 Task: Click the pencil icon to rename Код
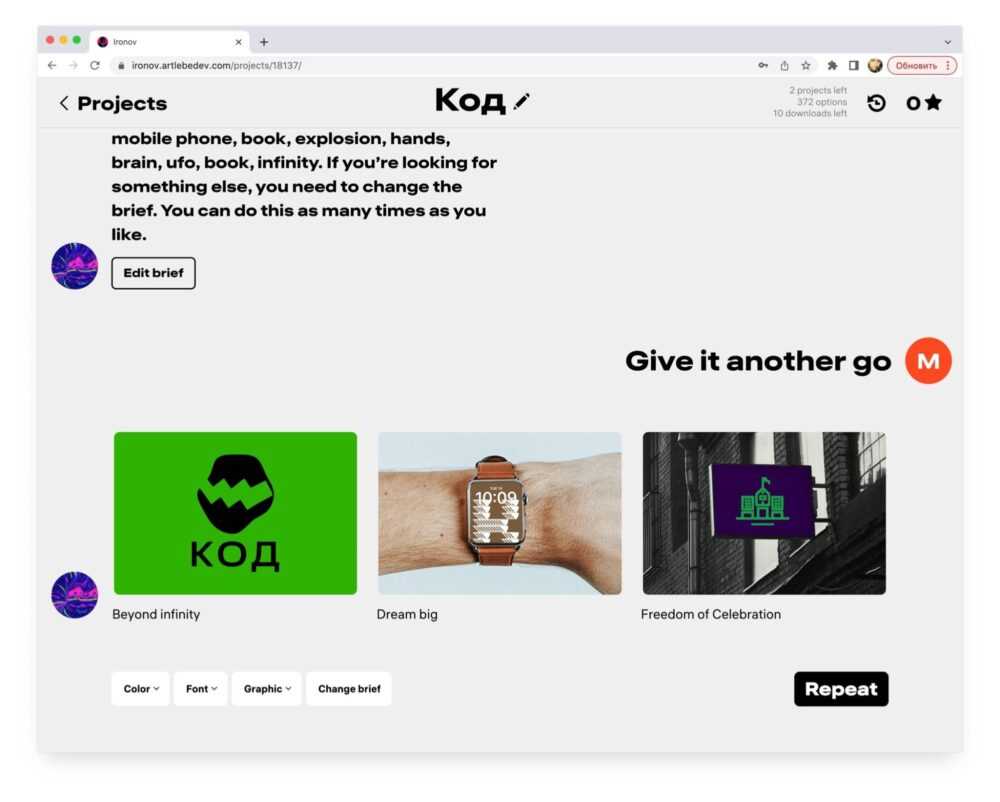point(521,101)
